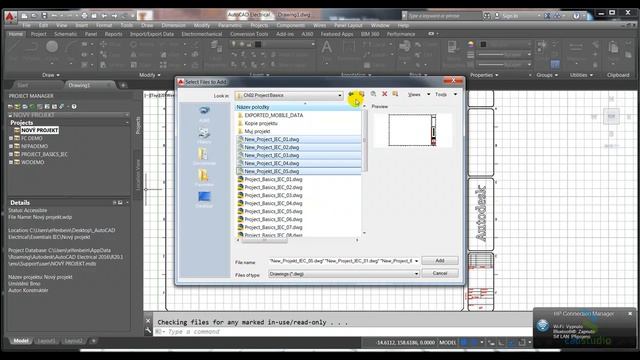Expand the Modify ribbon panel
The height and width of the screenshot is (360, 640).
pyautogui.click(x=149, y=75)
